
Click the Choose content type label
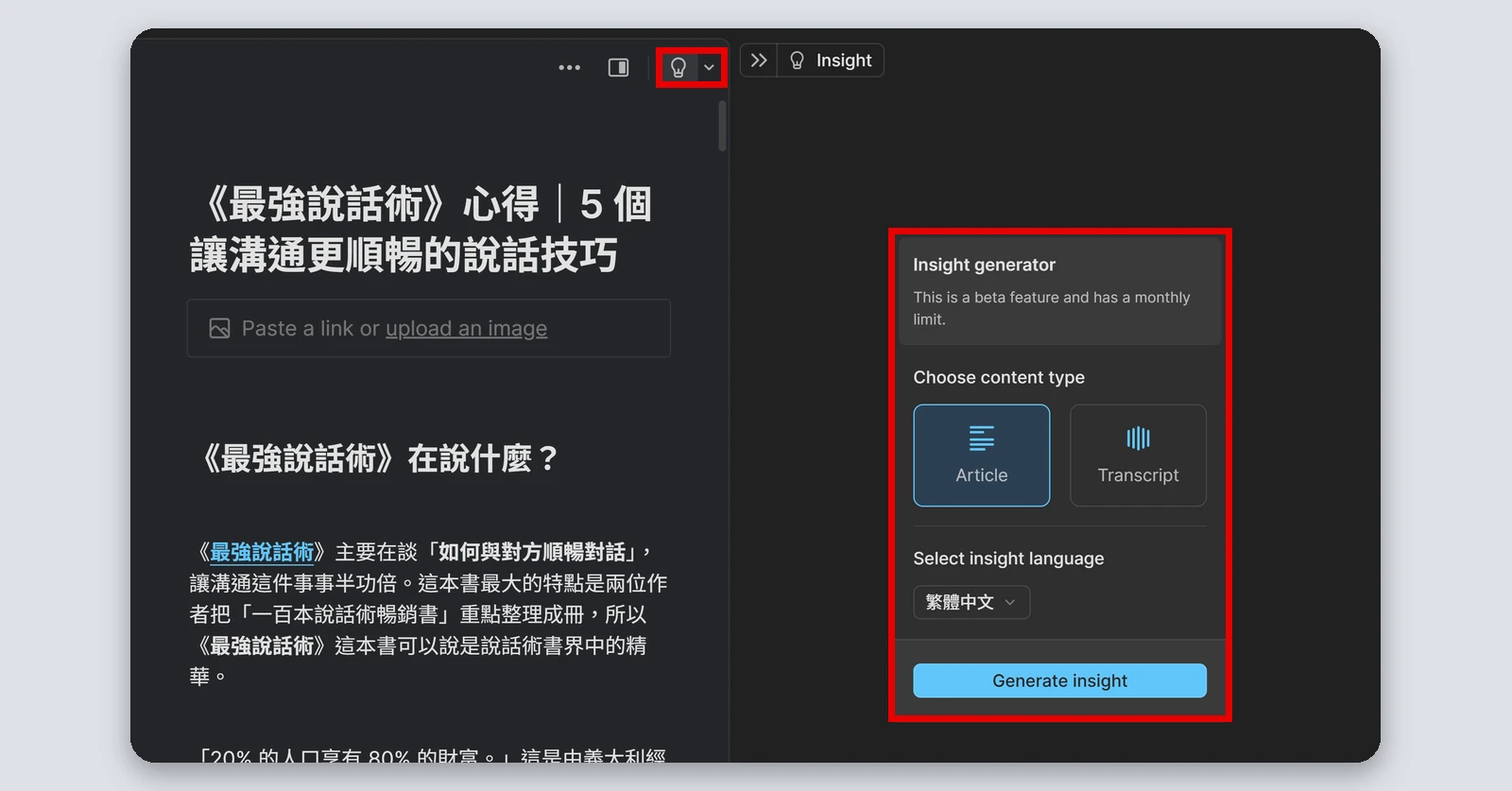[999, 377]
